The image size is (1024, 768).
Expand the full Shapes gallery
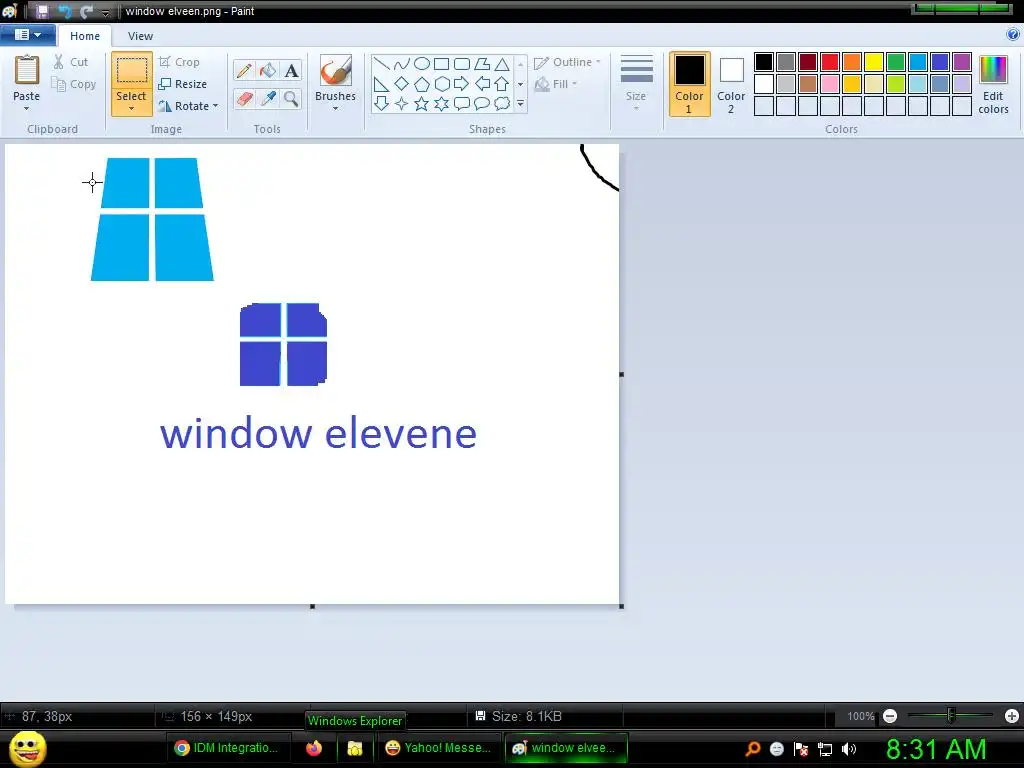point(520,103)
